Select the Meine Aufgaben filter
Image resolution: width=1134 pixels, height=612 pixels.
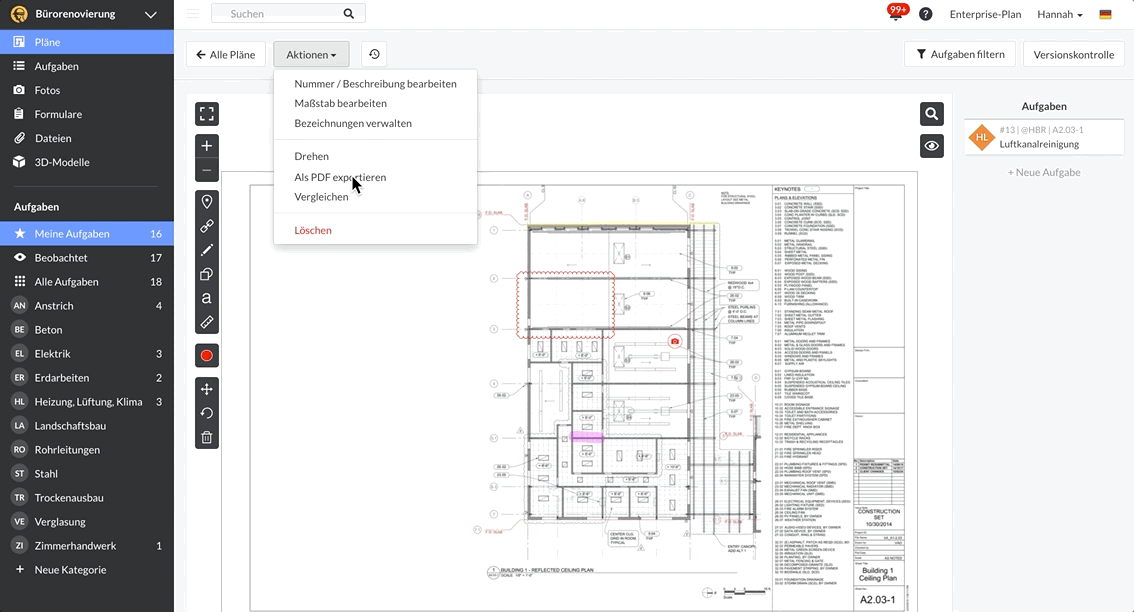click(x=87, y=233)
